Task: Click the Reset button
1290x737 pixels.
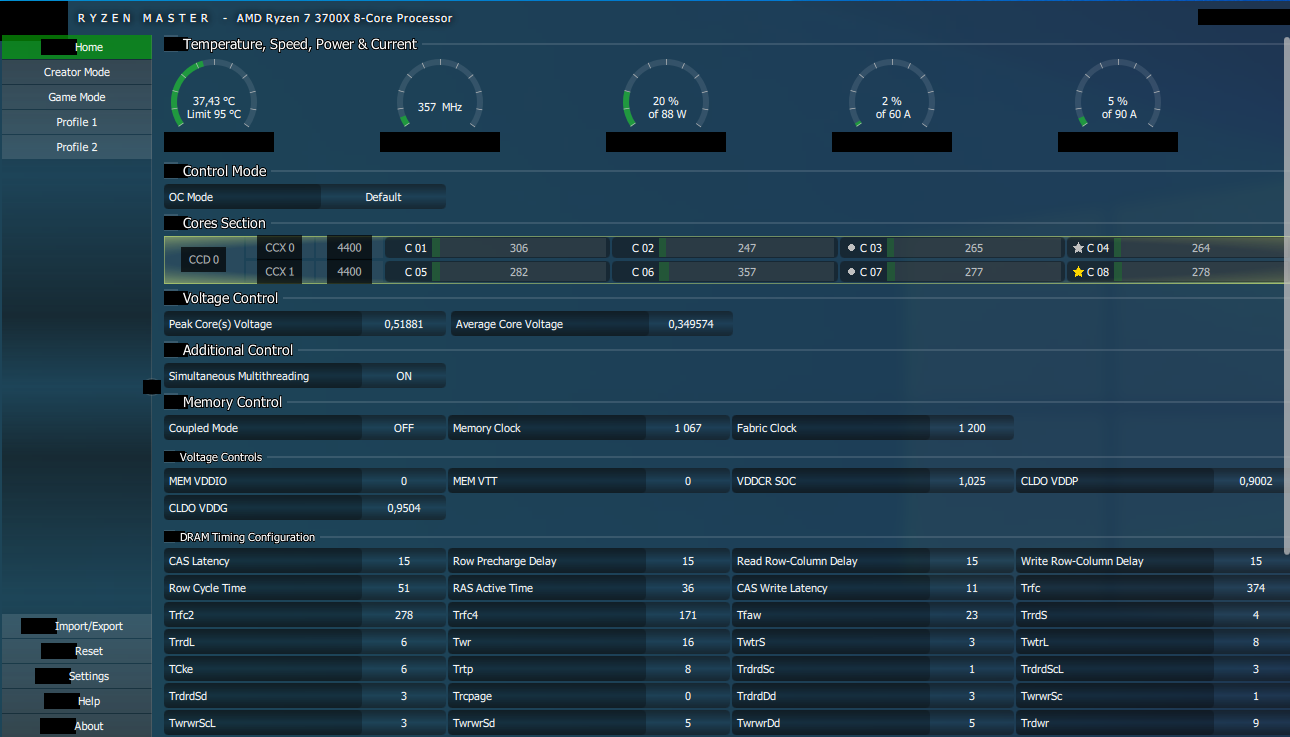Action: 77,651
